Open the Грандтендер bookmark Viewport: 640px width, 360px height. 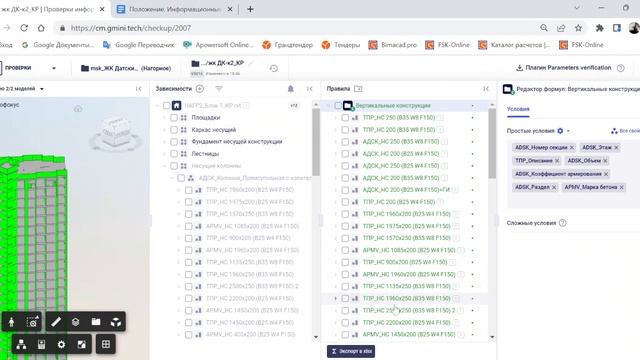click(288, 45)
